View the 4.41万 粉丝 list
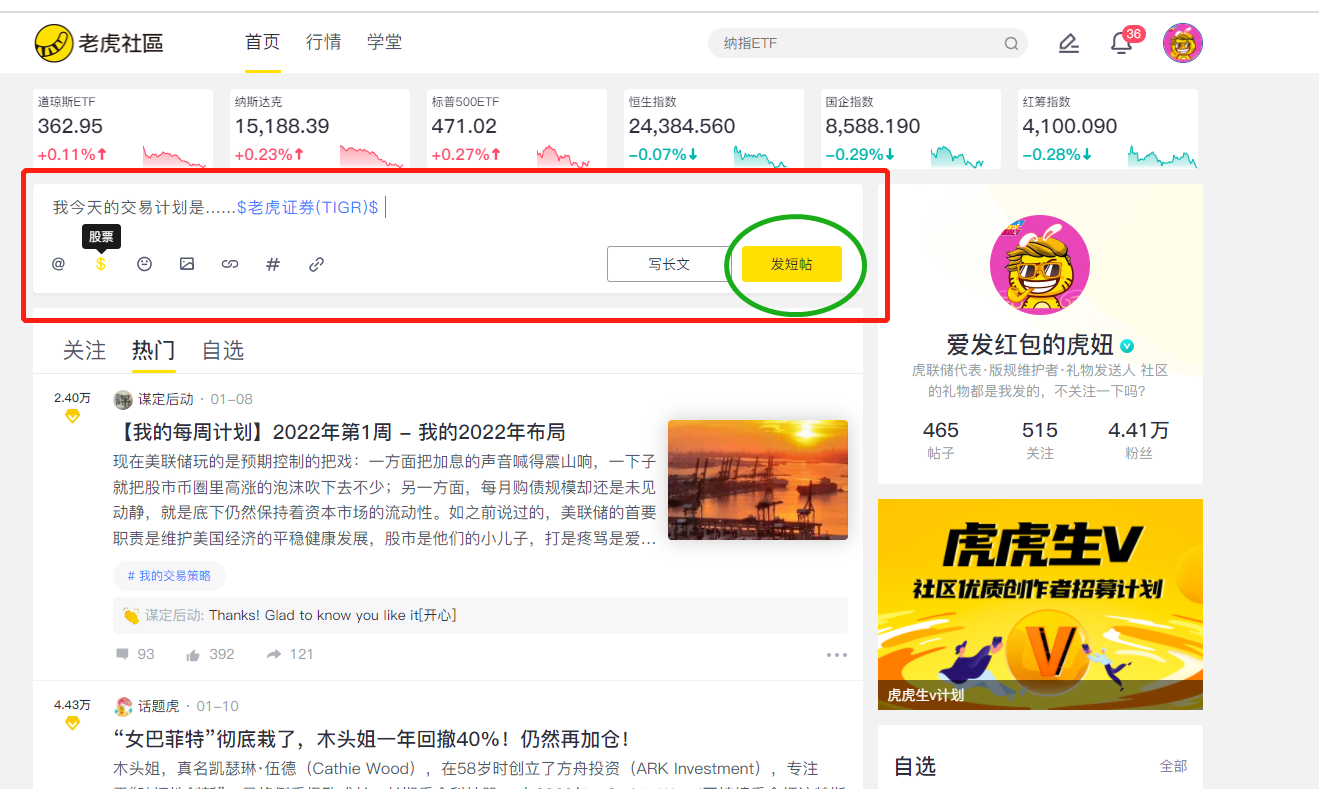This screenshot has width=1319, height=789. pyautogui.click(x=1139, y=440)
